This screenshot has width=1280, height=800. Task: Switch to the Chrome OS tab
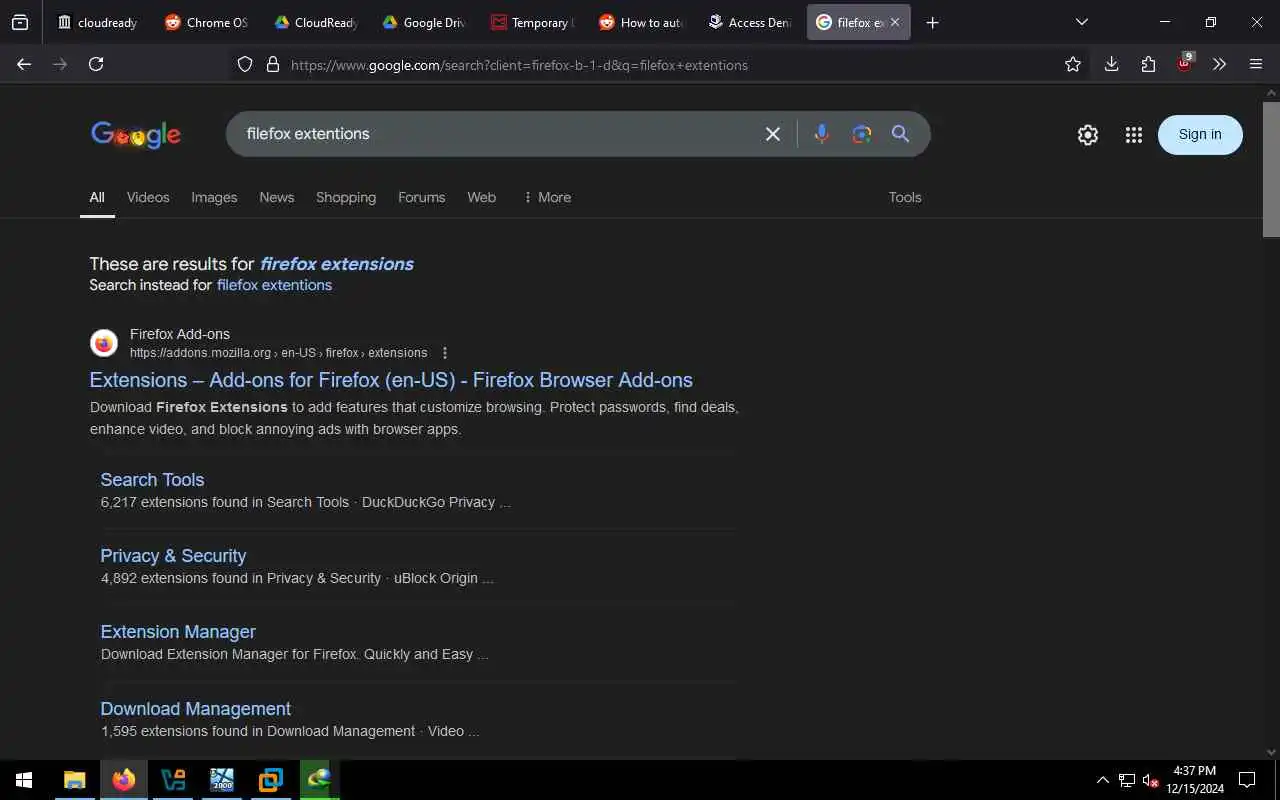(x=206, y=22)
